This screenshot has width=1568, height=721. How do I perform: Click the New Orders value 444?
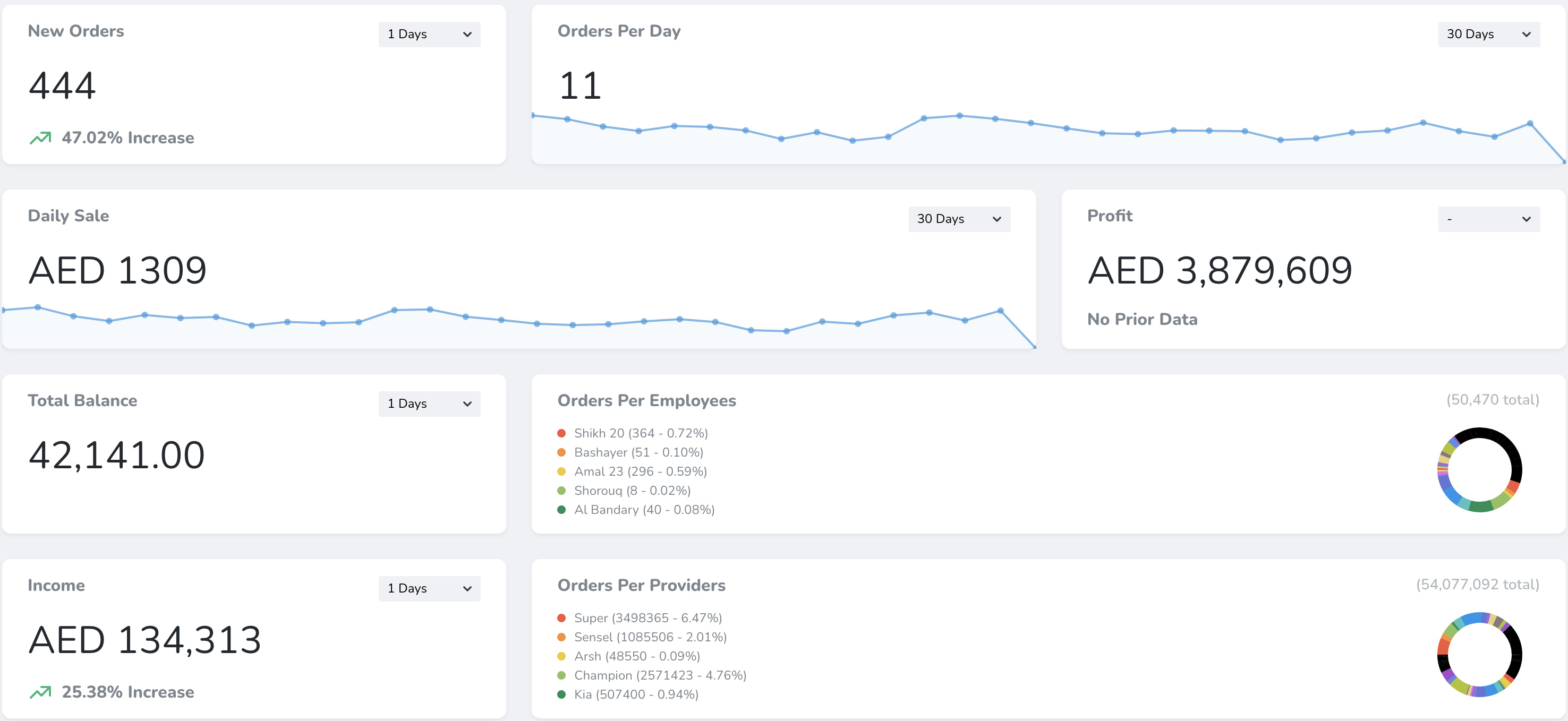[62, 85]
